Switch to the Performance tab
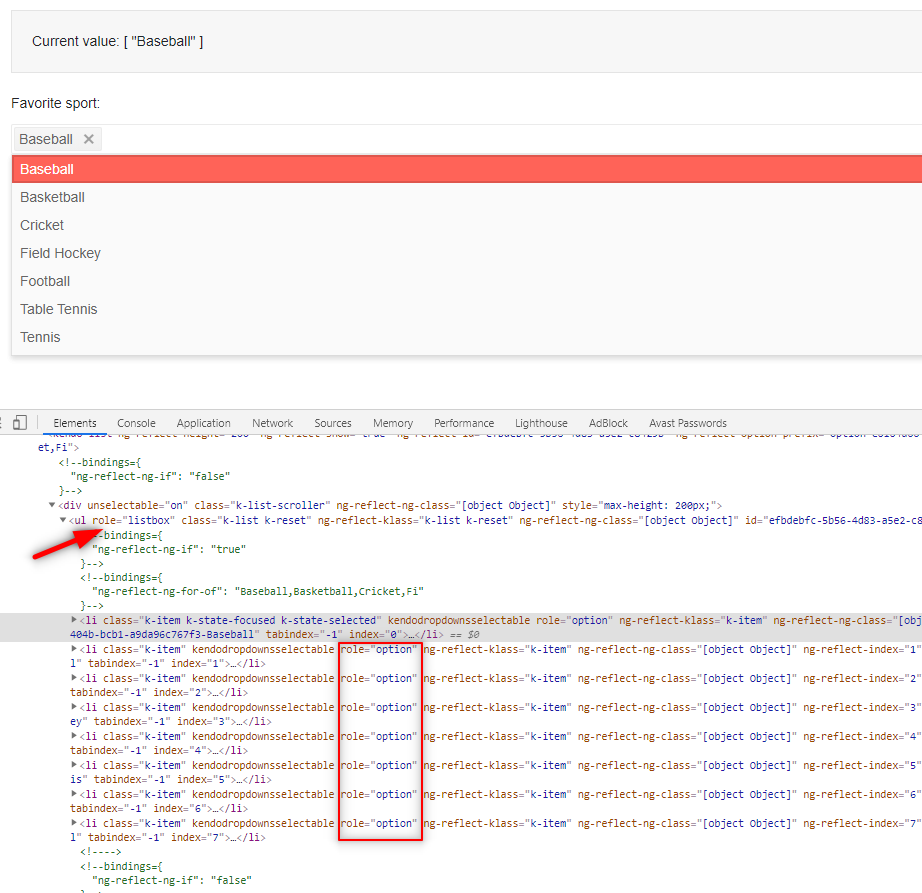Screen dimensions: 922x893 [x=463, y=423]
